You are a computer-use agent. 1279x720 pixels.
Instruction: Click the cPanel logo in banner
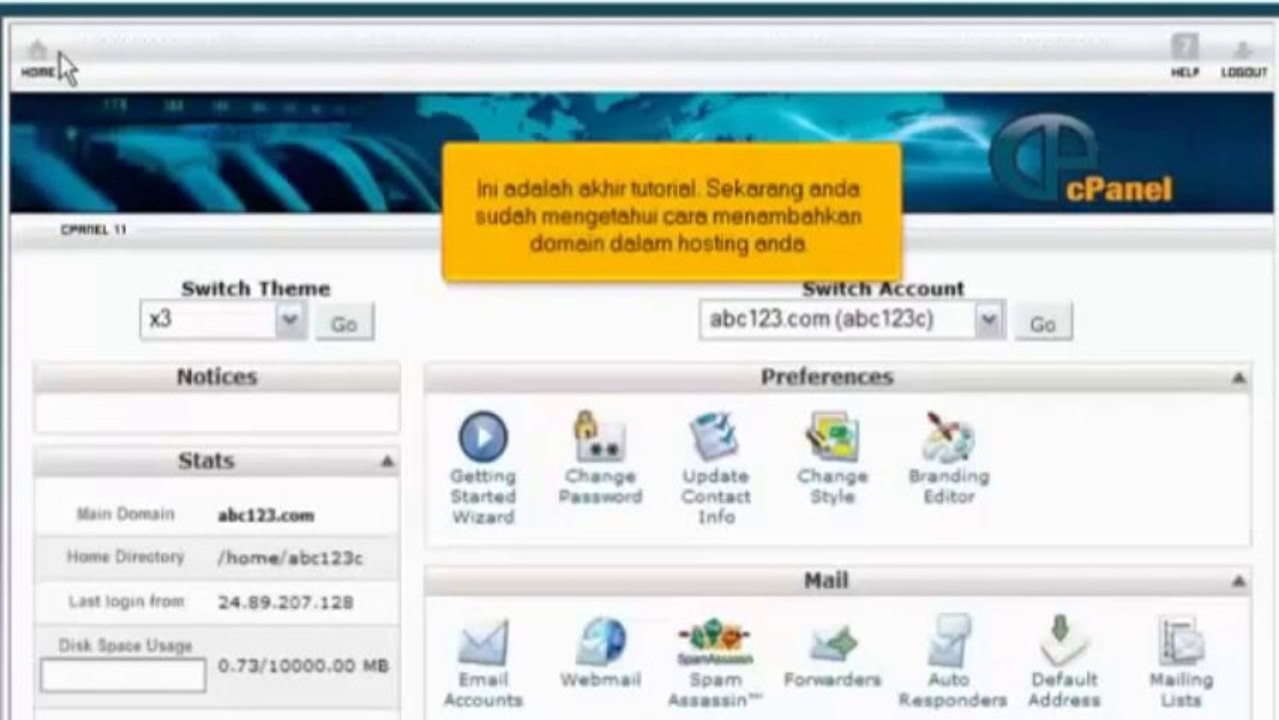1080,160
